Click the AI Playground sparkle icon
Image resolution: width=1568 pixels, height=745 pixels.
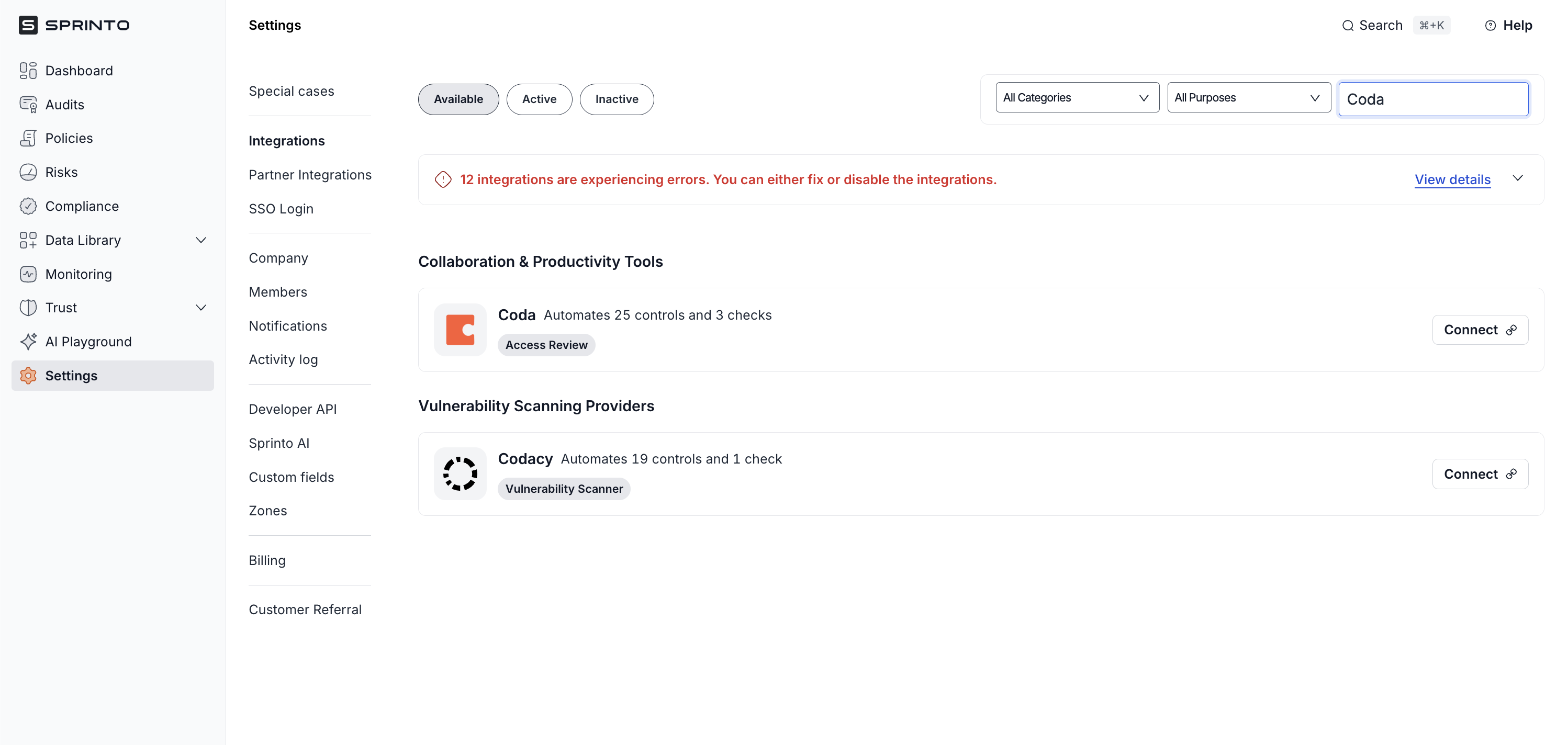(x=28, y=342)
